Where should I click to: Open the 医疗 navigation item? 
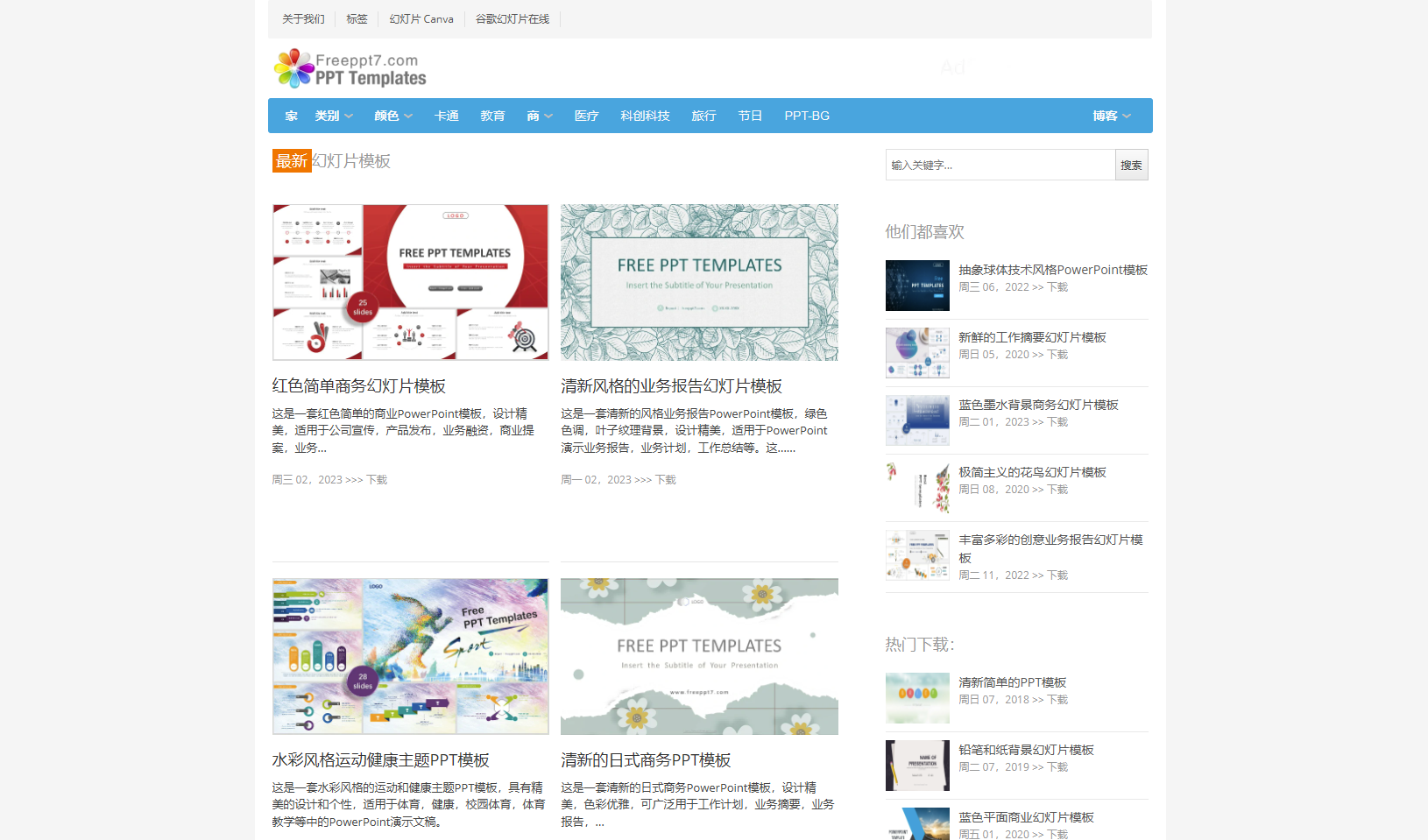585,115
